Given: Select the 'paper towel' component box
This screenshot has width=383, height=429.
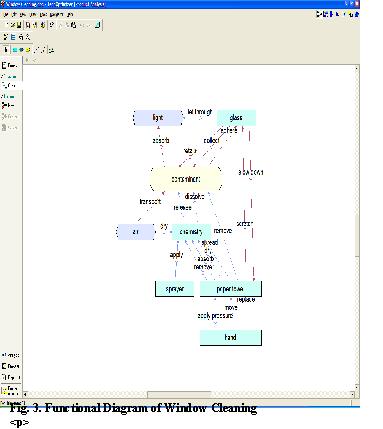Looking at the screenshot, I should click(x=230, y=289).
